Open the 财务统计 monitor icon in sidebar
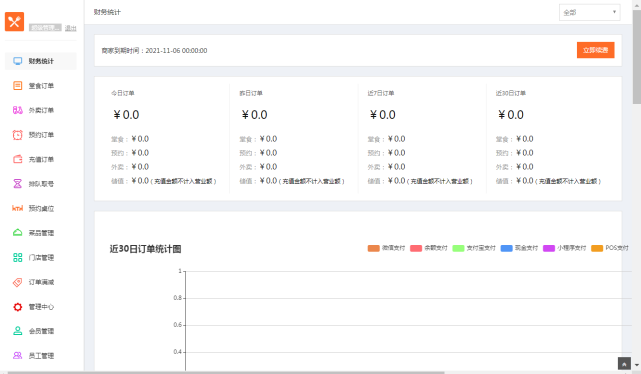Image resolution: width=641 pixels, height=374 pixels. [x=18, y=61]
